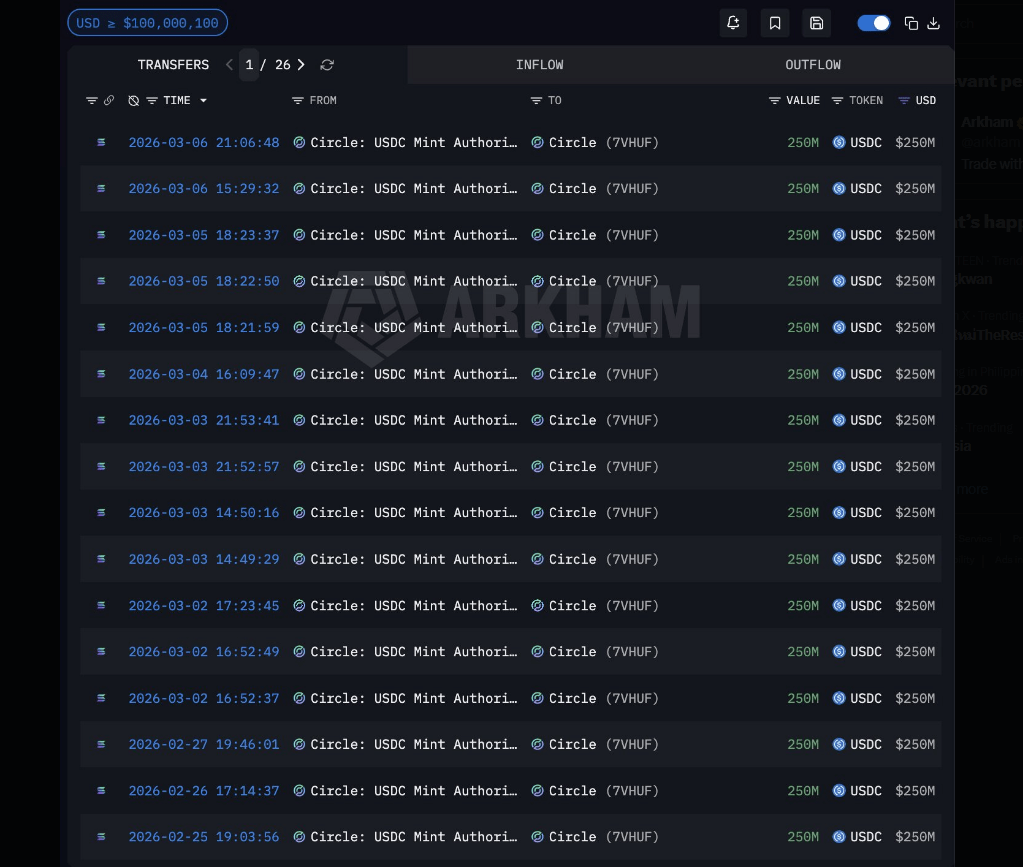The height and width of the screenshot is (867, 1023).
Task: Expand the TIME sort dropdown arrow
Action: tap(204, 101)
